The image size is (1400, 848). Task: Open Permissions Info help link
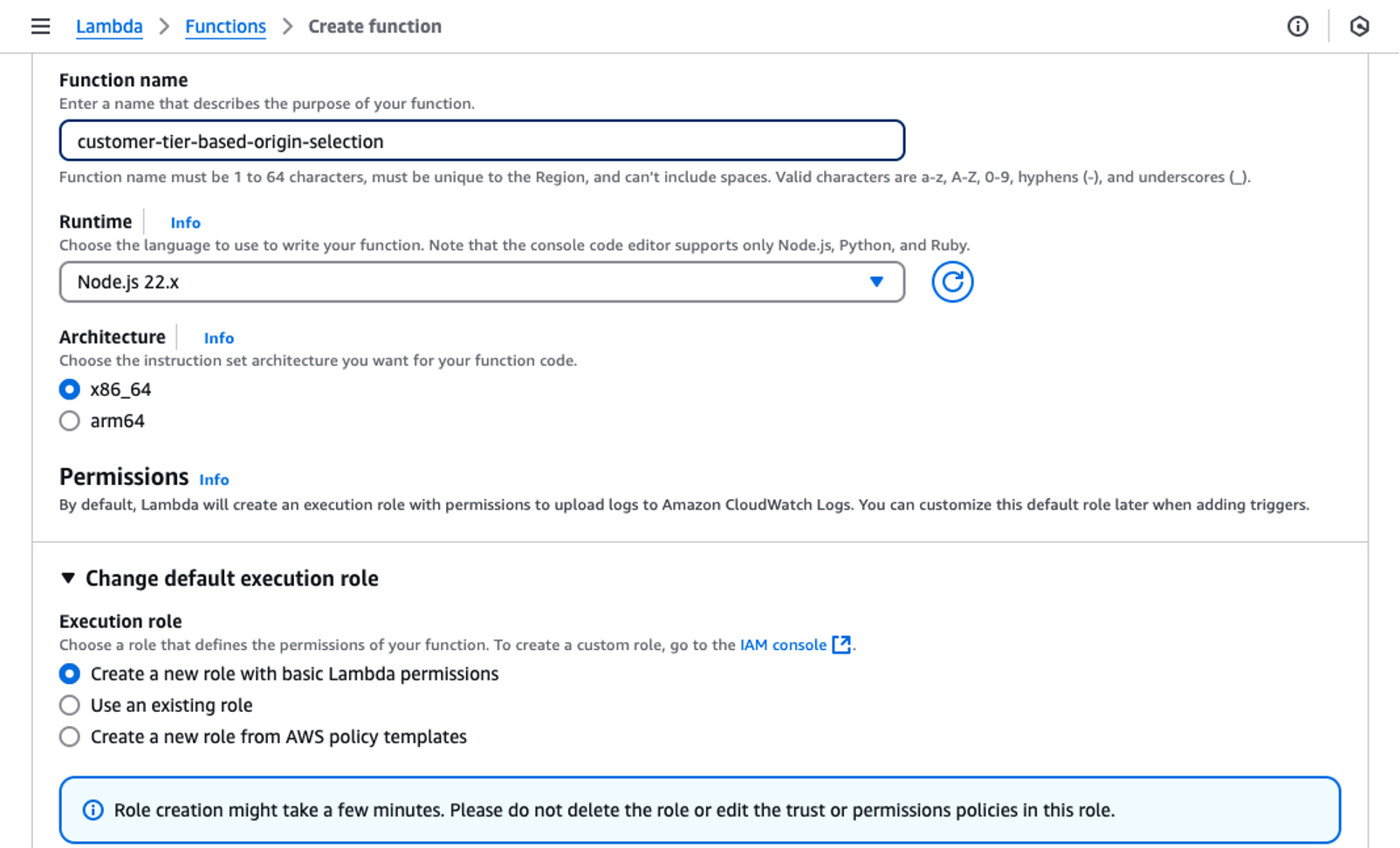pyautogui.click(x=214, y=479)
